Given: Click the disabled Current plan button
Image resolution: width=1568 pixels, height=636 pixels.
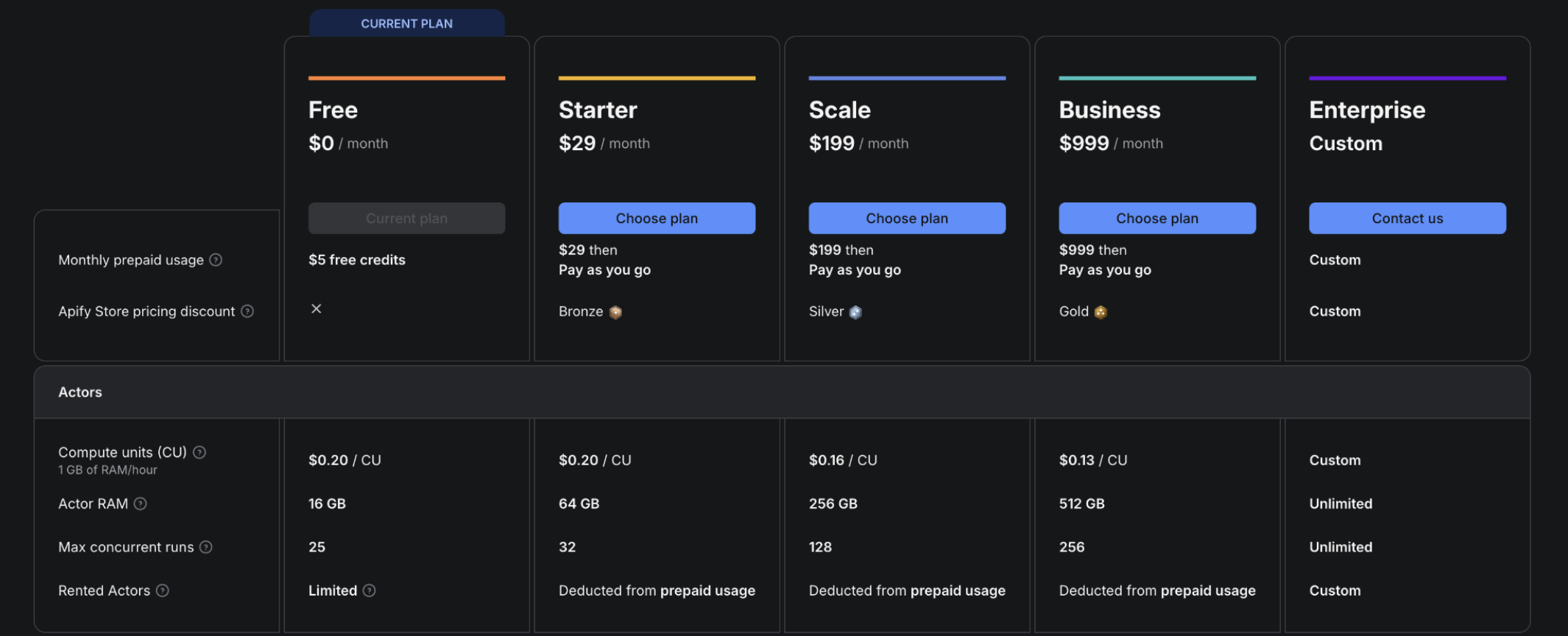Looking at the screenshot, I should coord(406,219).
